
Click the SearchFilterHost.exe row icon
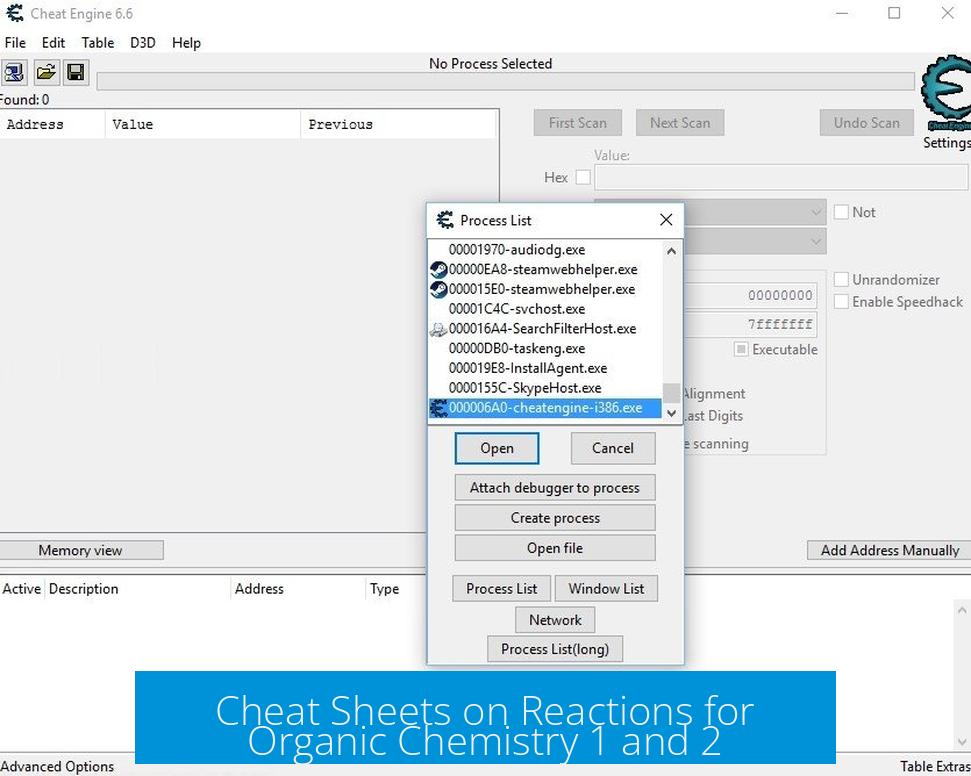(x=438, y=329)
